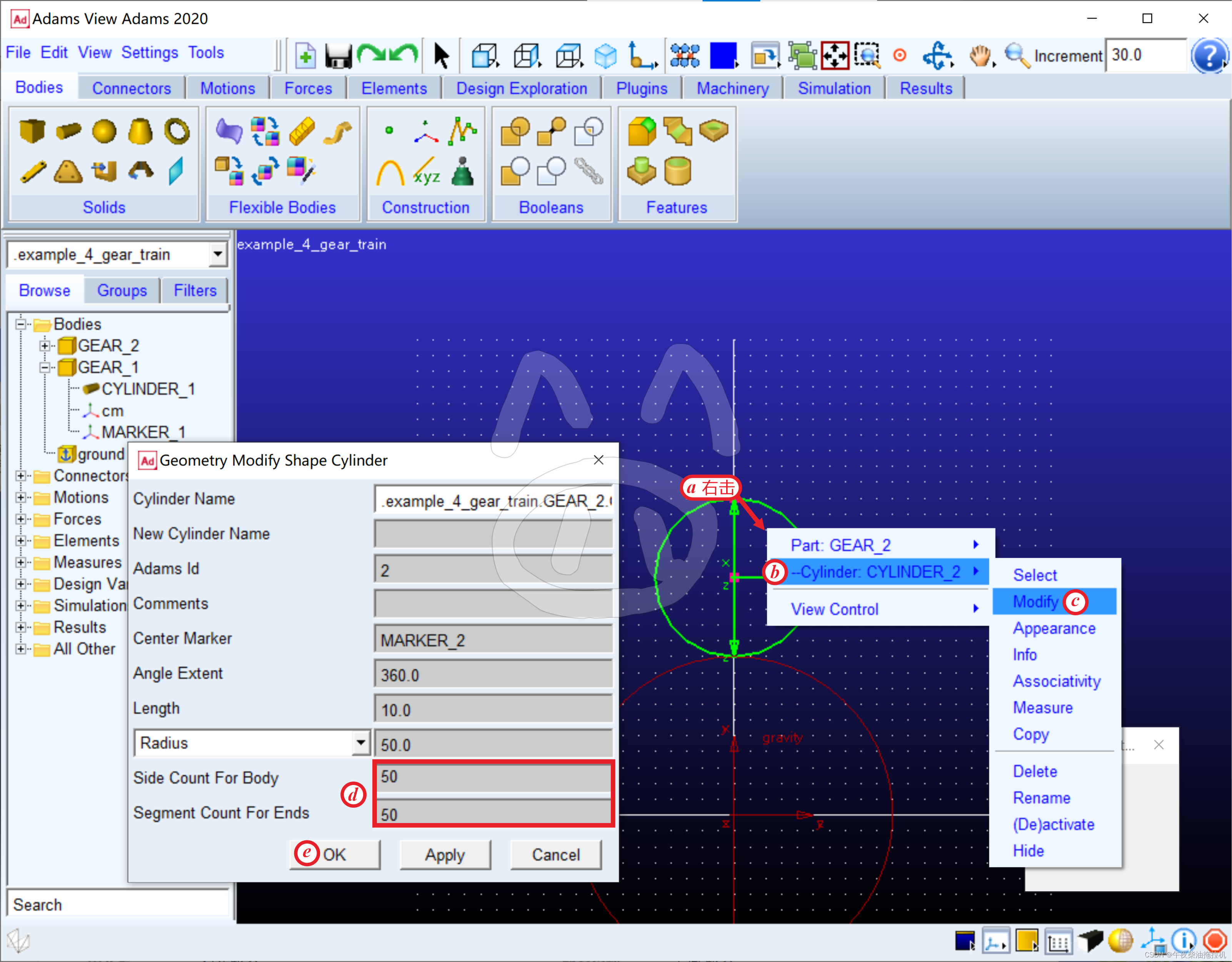Click the Search box in browser
Screen dimensions: 1232x962
click(118, 904)
